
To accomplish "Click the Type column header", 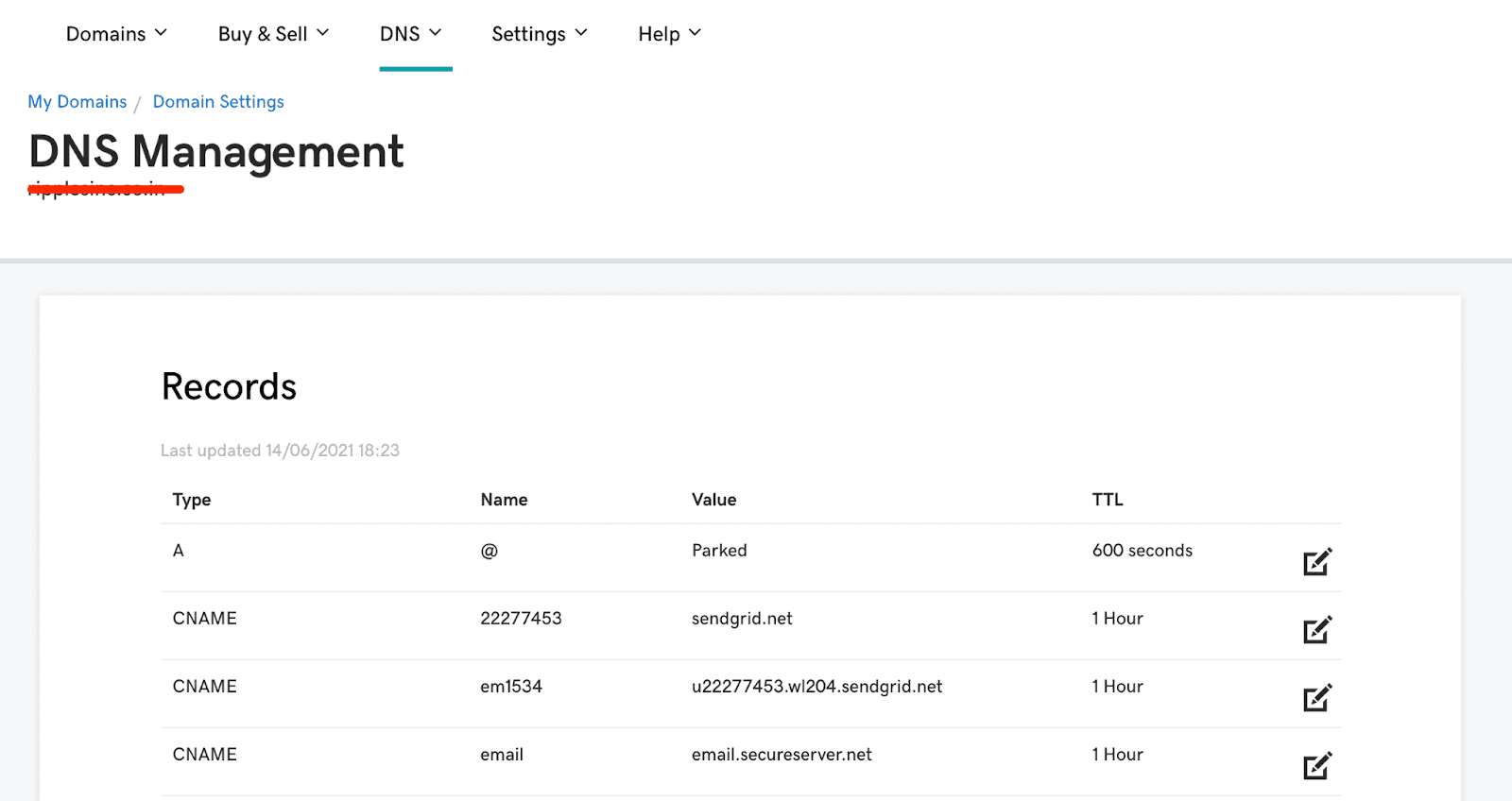I will [192, 500].
